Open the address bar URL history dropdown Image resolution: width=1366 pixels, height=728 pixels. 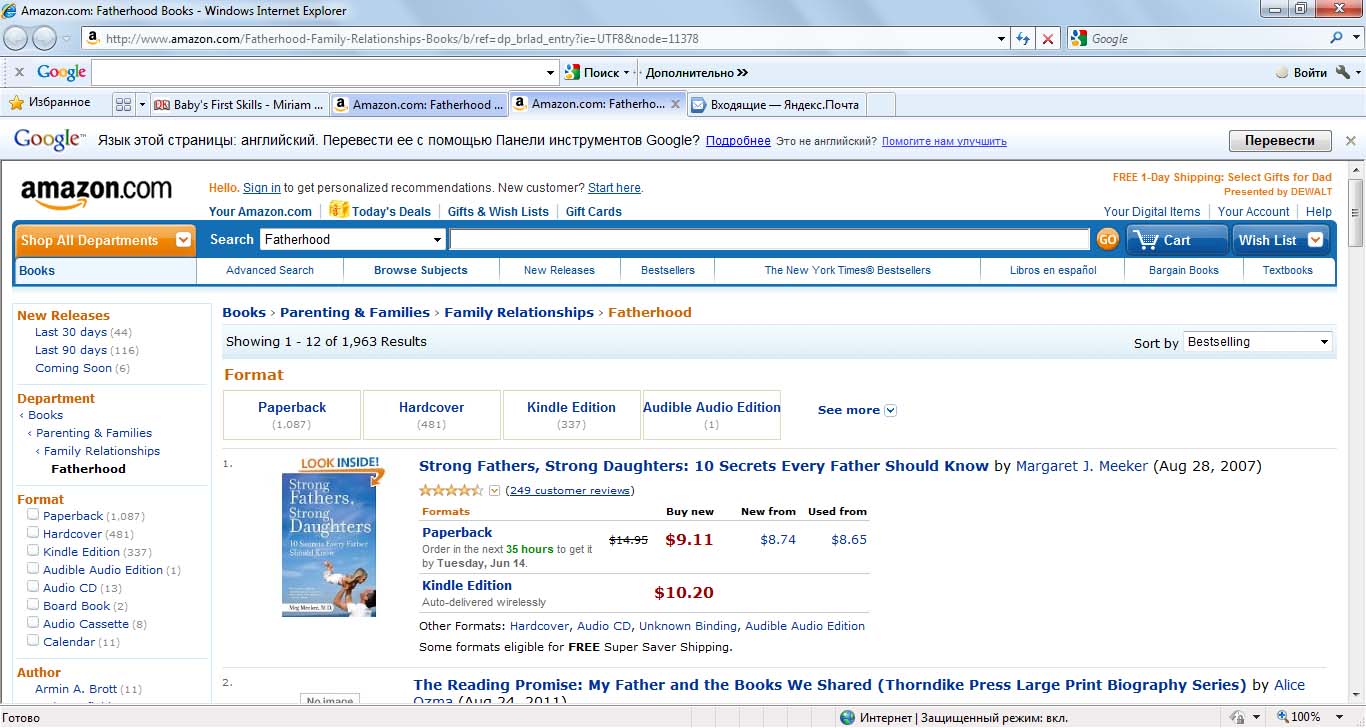tap(1002, 39)
